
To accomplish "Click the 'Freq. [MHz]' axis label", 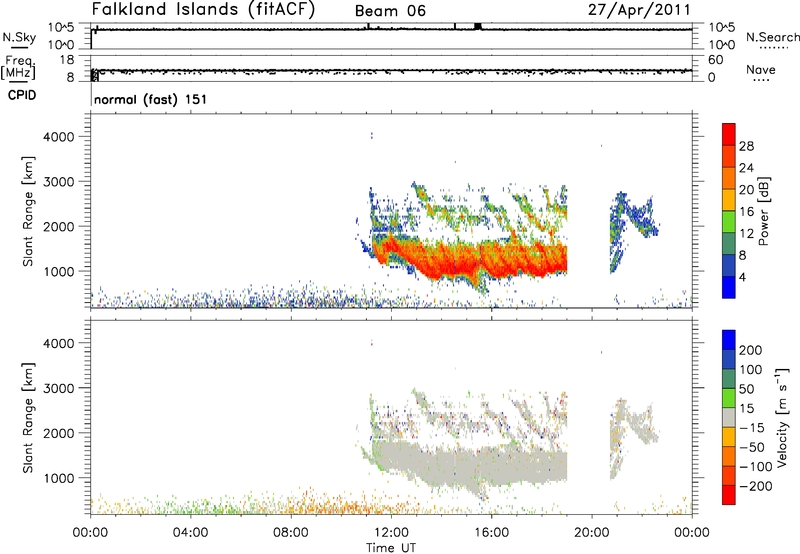I will pos(19,67).
